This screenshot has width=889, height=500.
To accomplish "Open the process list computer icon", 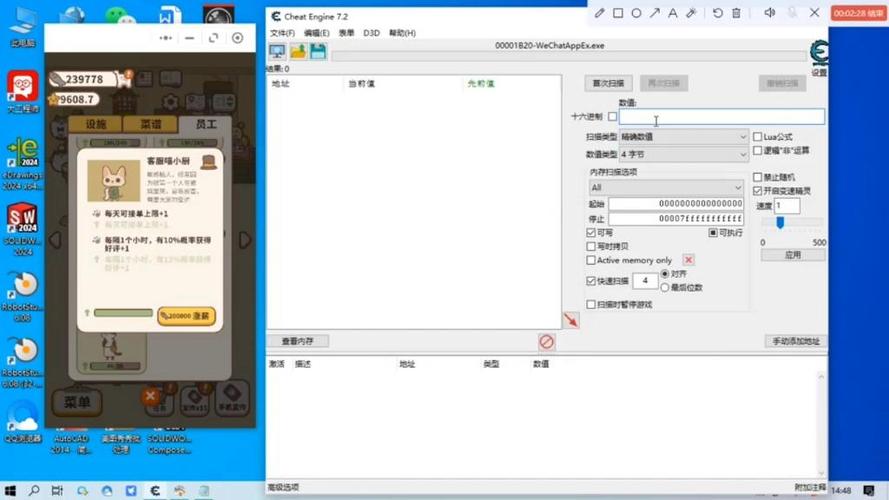I will 277,52.
